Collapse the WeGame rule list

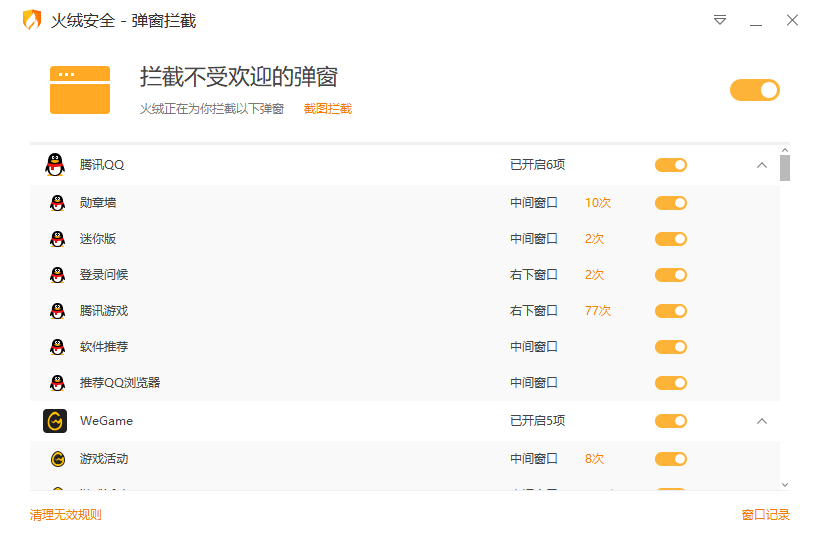click(762, 421)
